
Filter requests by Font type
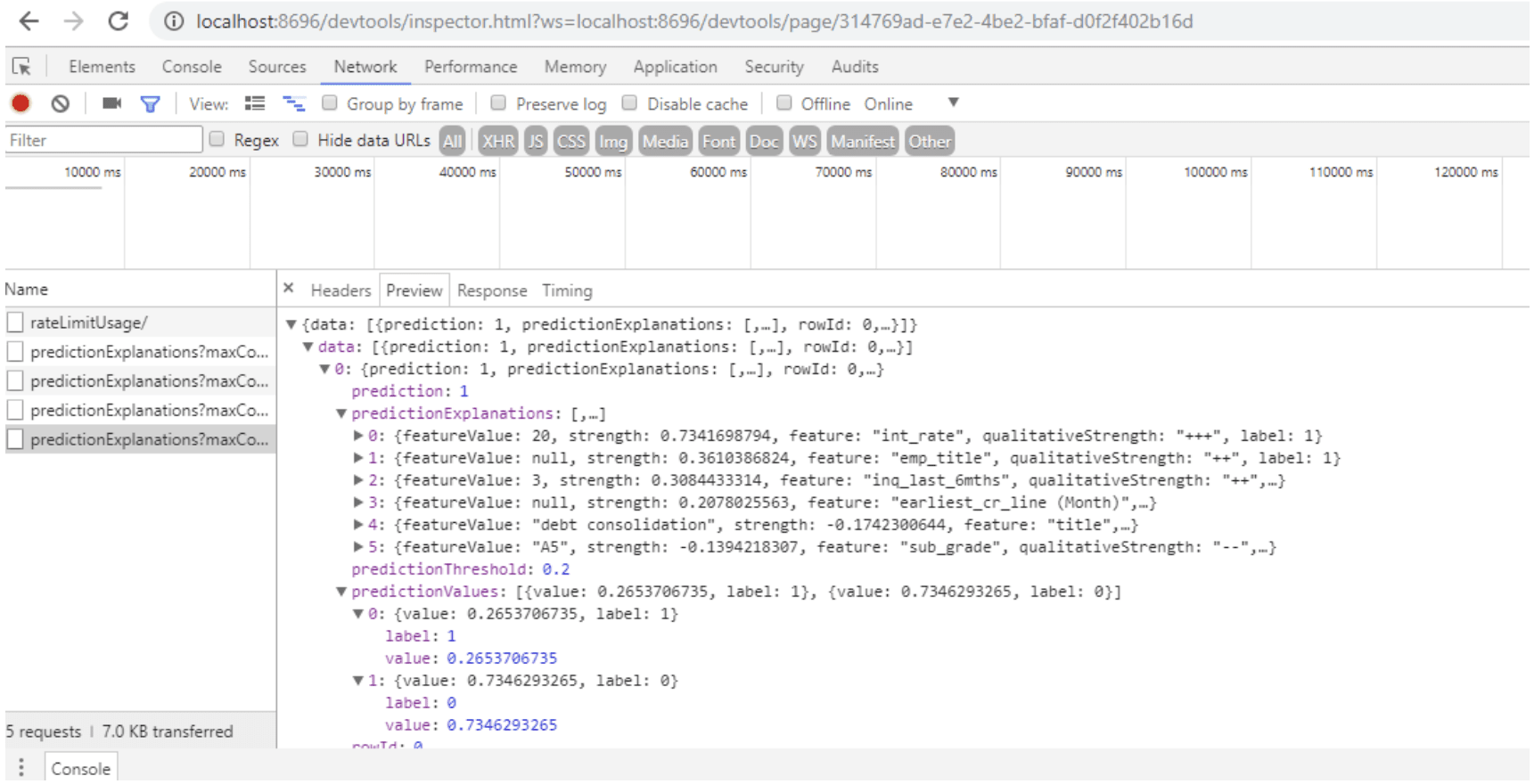tap(718, 141)
